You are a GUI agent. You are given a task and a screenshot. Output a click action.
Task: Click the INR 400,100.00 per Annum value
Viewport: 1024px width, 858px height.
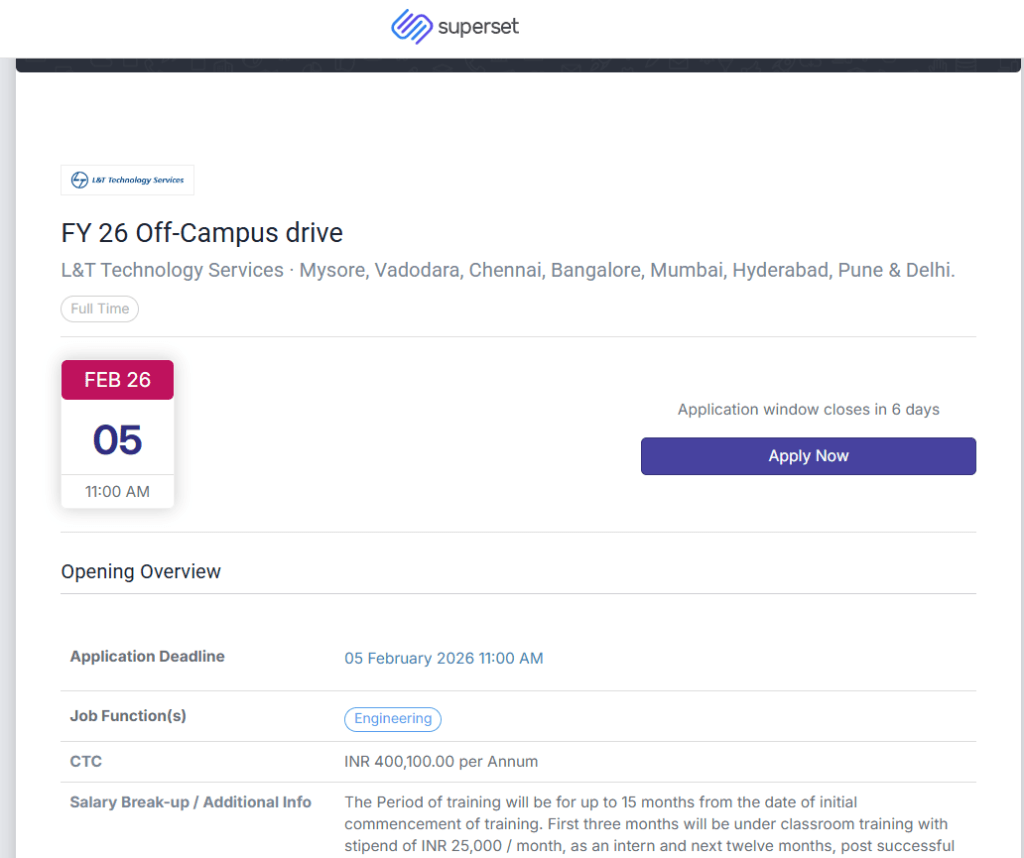point(441,762)
